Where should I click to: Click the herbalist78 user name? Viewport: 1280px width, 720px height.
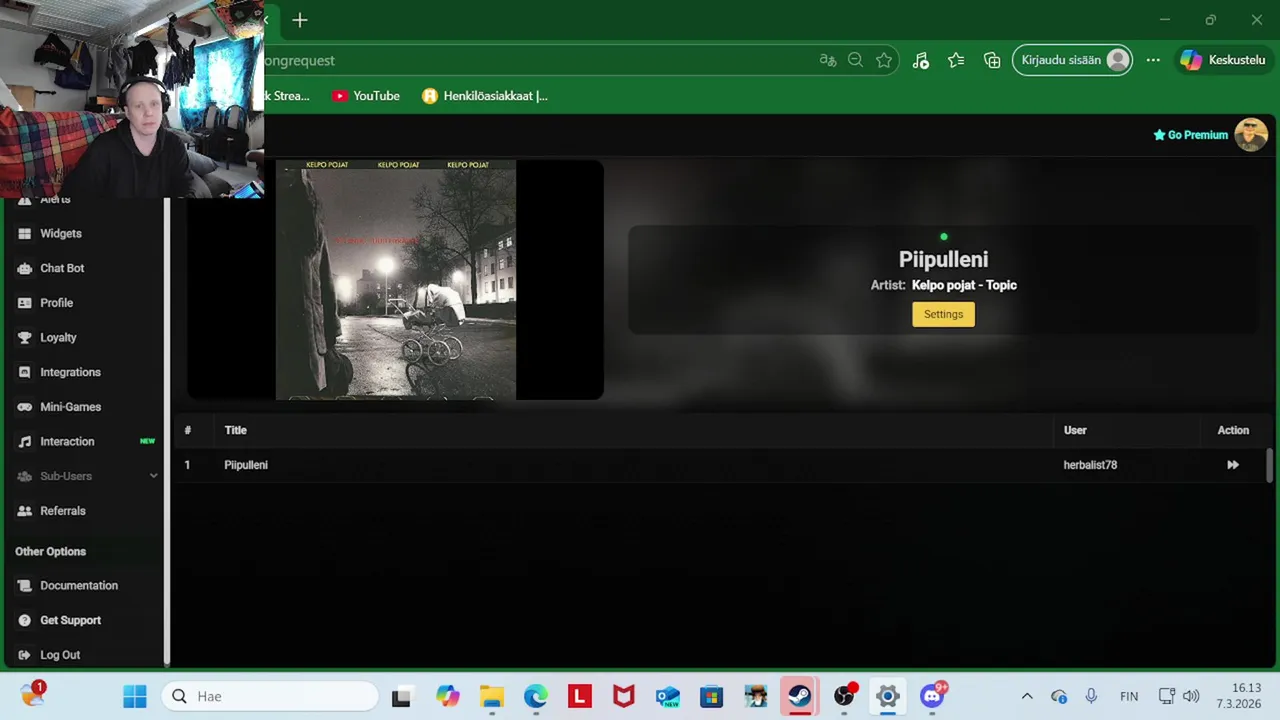1090,465
